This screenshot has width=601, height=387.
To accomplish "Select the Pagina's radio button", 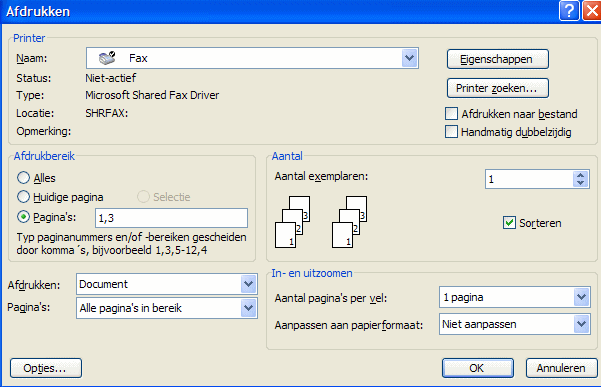I will tap(23, 217).
